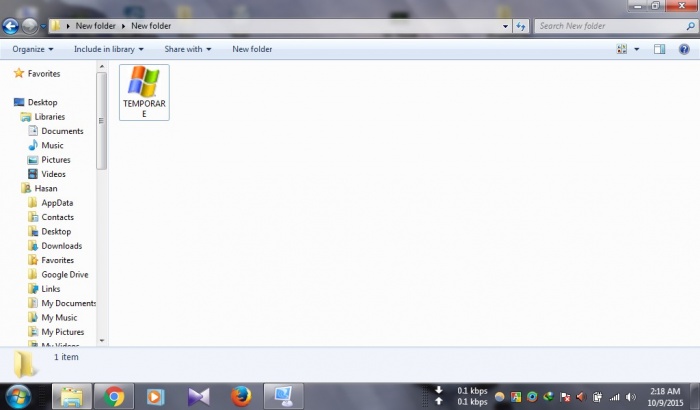Select the last New folder breadcrumb
This screenshot has width=700, height=410.
(151, 26)
